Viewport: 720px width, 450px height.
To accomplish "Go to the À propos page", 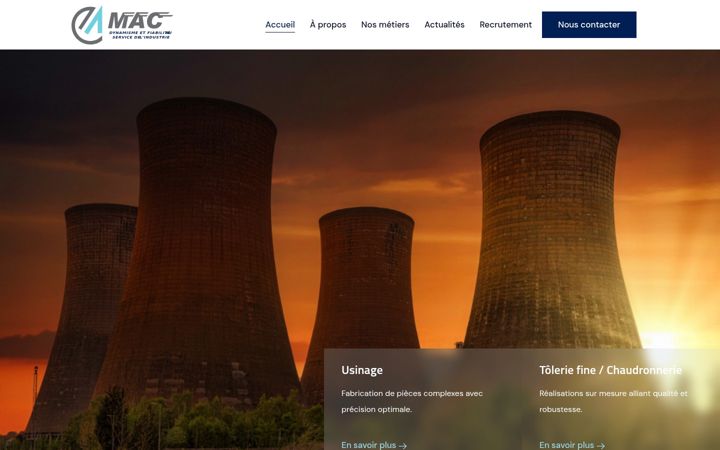I will click(328, 25).
